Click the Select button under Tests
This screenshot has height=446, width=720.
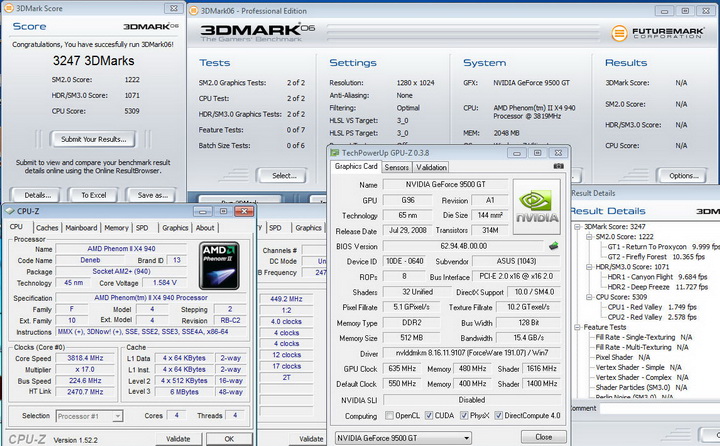click(283, 175)
